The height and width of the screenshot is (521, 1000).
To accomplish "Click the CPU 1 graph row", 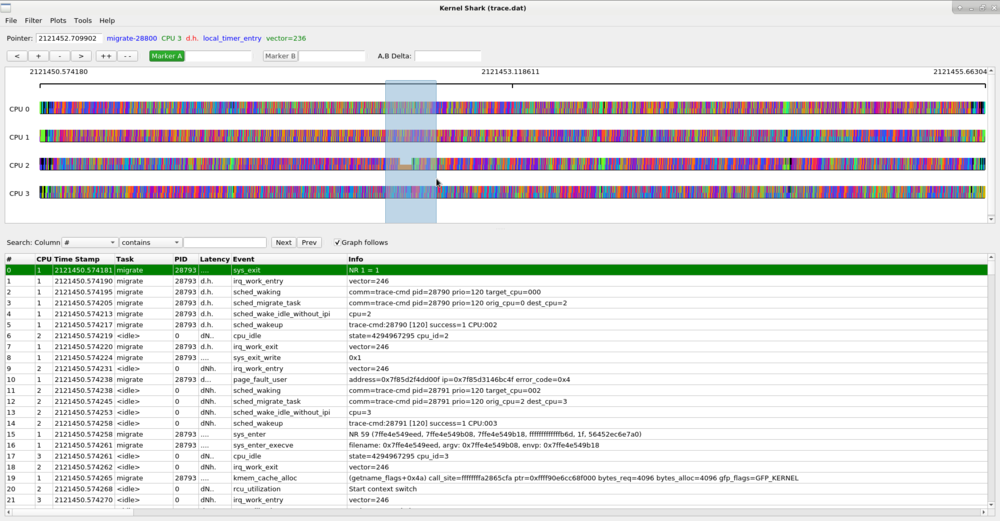I will click(x=512, y=136).
